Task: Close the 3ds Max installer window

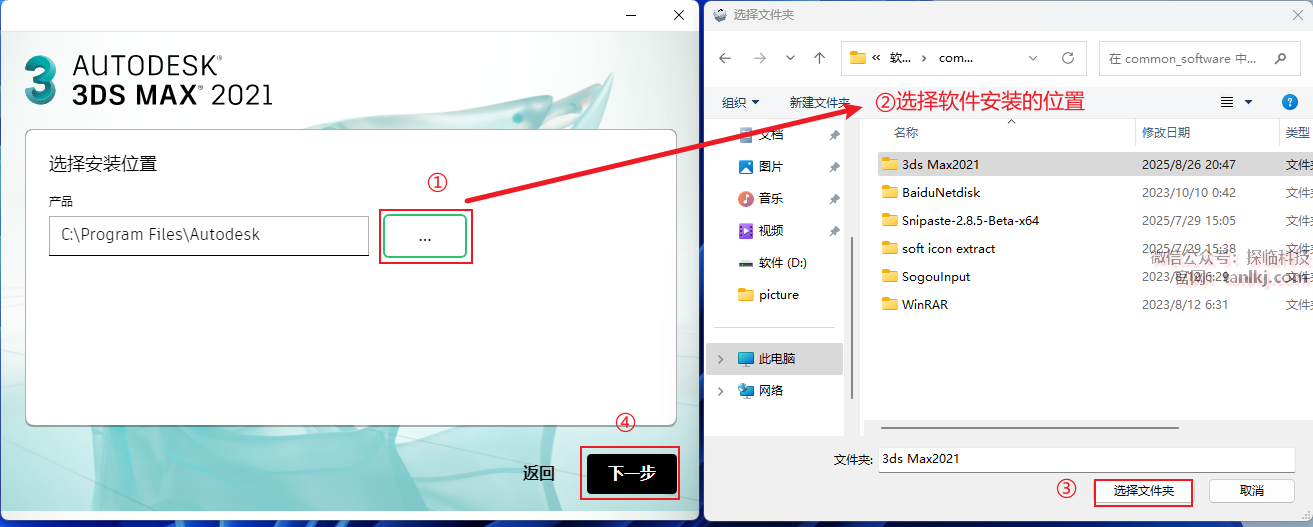Action: pos(679,15)
